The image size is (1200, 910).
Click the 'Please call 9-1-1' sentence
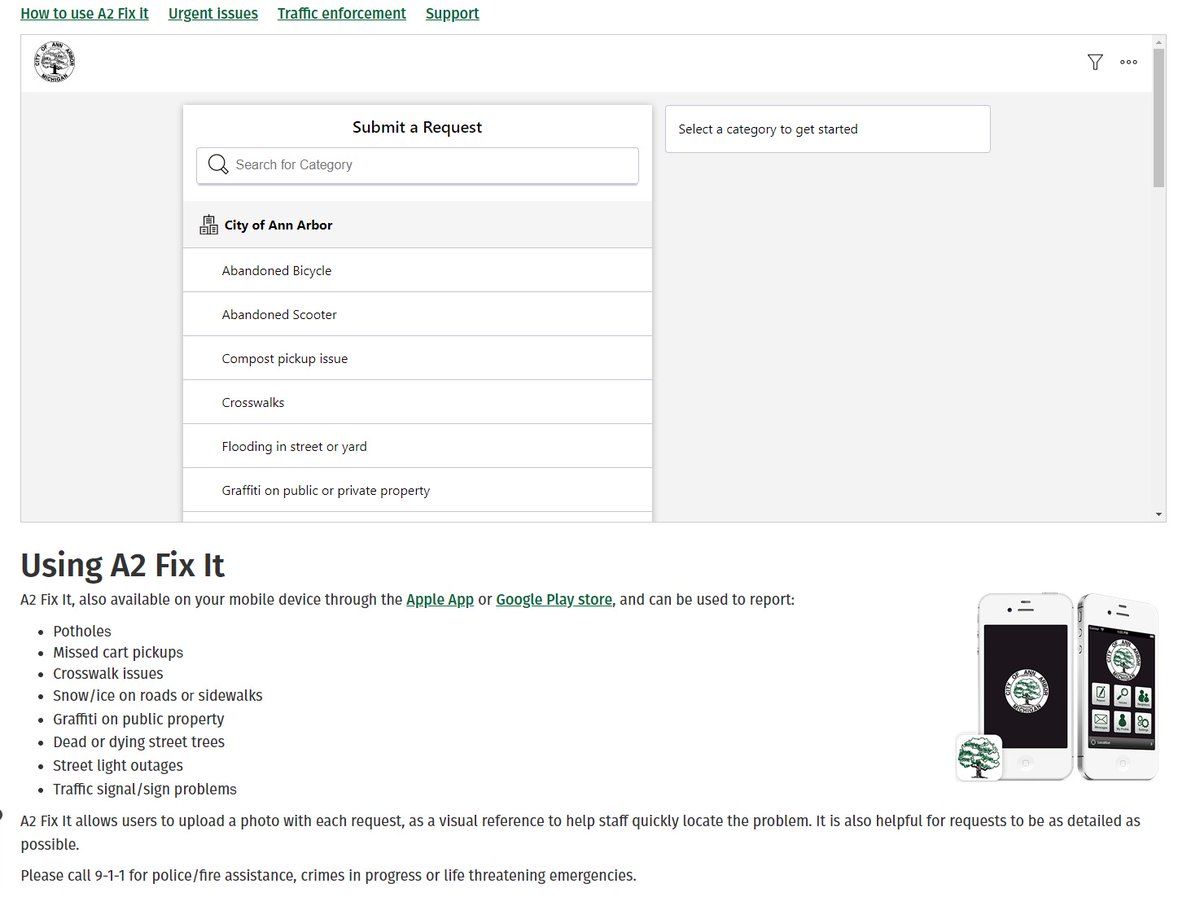pos(328,875)
